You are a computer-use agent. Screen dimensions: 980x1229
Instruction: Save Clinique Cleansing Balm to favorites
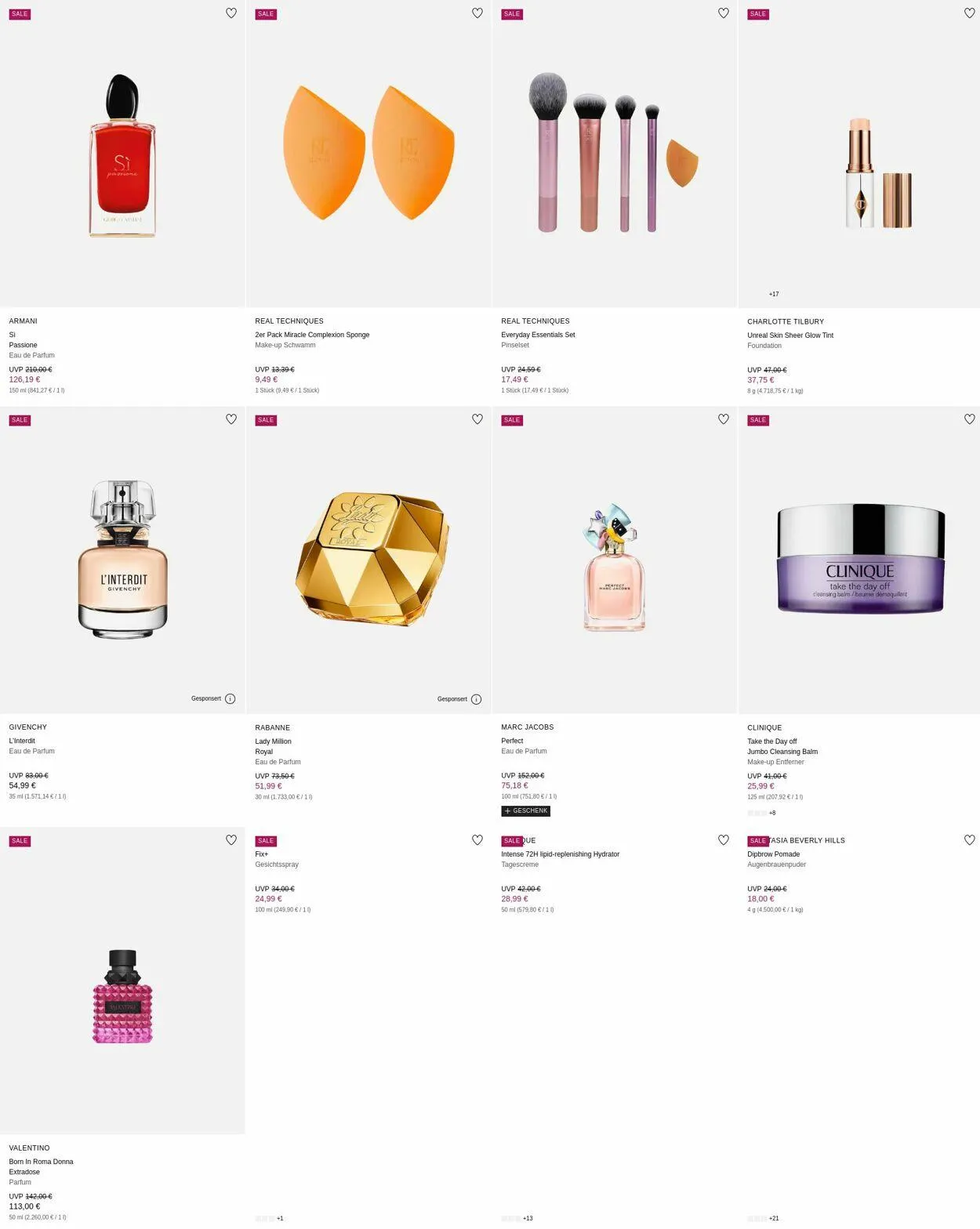click(x=970, y=419)
